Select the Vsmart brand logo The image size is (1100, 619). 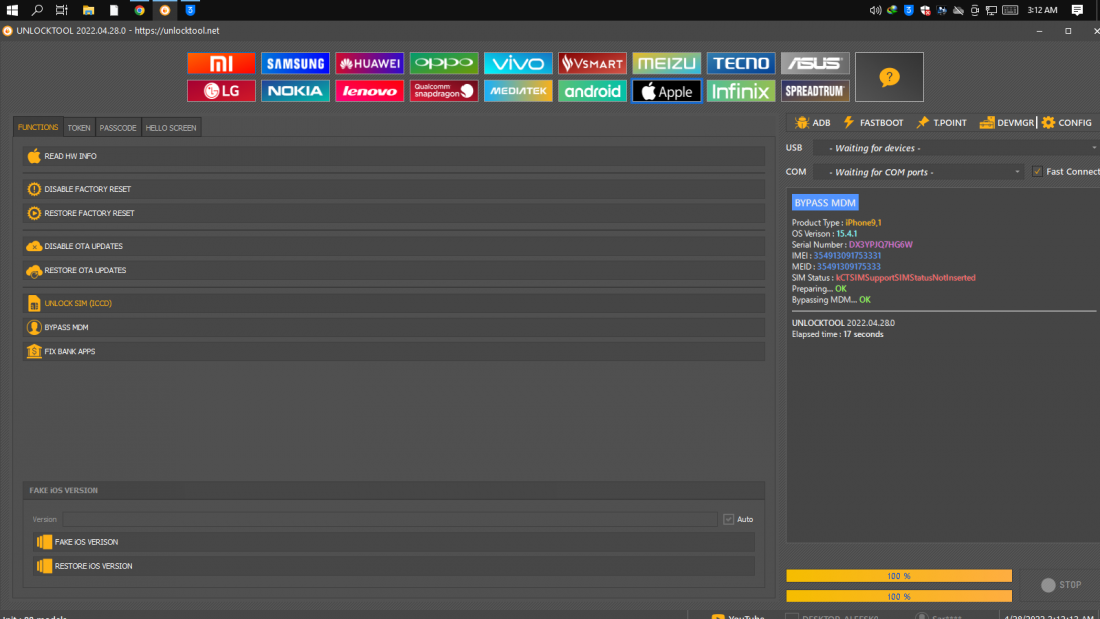point(592,63)
